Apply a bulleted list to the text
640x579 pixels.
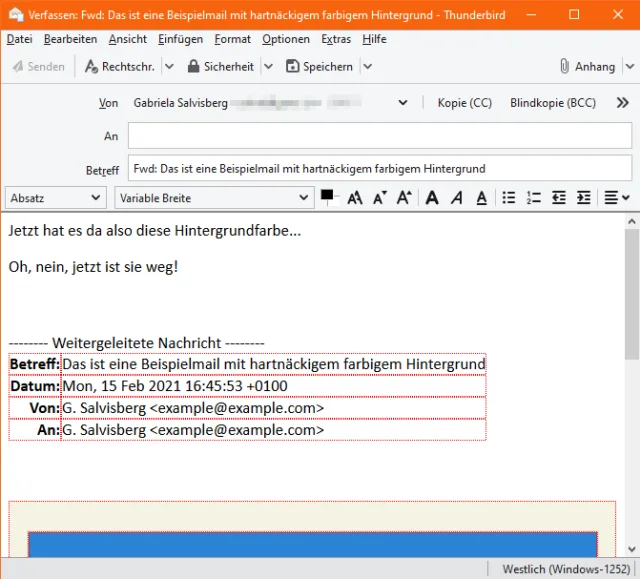coord(509,198)
